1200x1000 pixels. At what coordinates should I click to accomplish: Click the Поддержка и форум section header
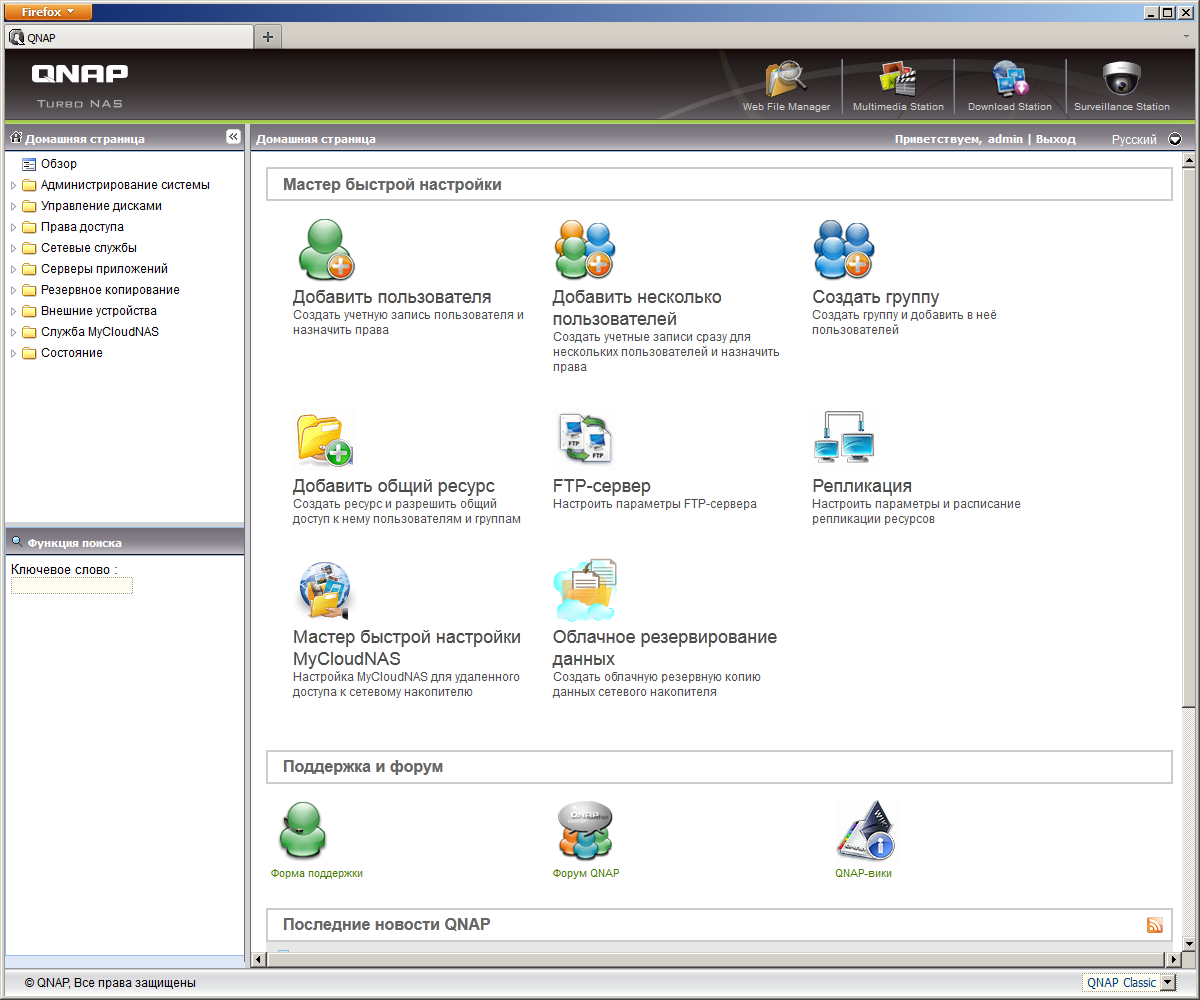[719, 767]
